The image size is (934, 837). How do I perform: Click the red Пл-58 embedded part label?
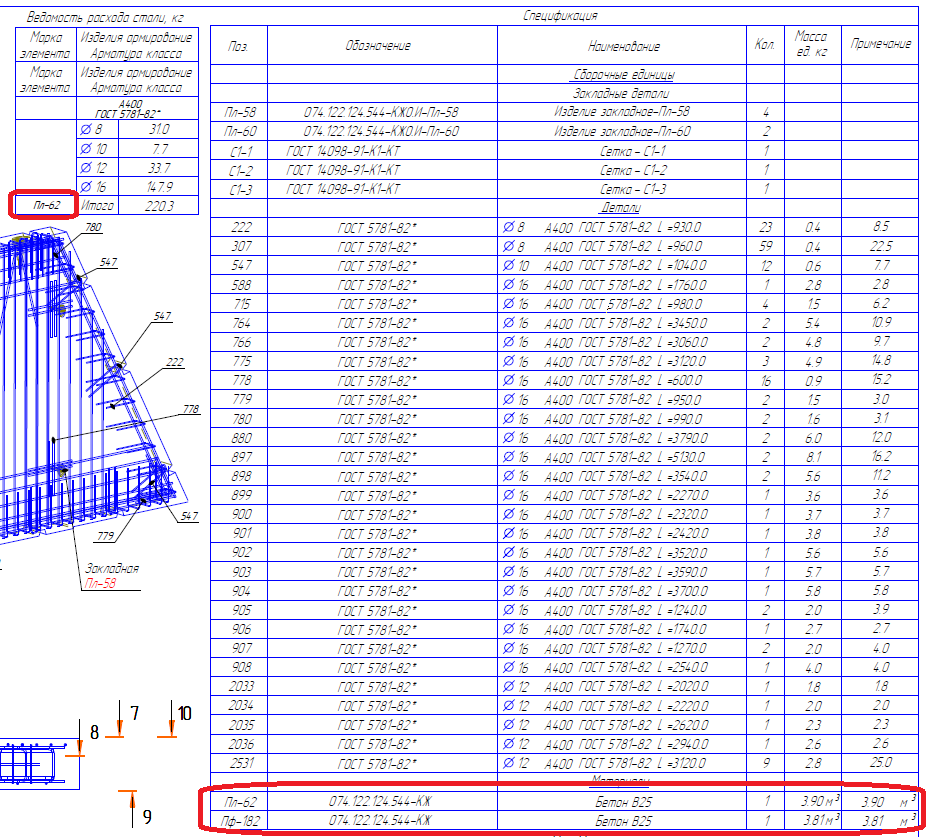pos(100,583)
